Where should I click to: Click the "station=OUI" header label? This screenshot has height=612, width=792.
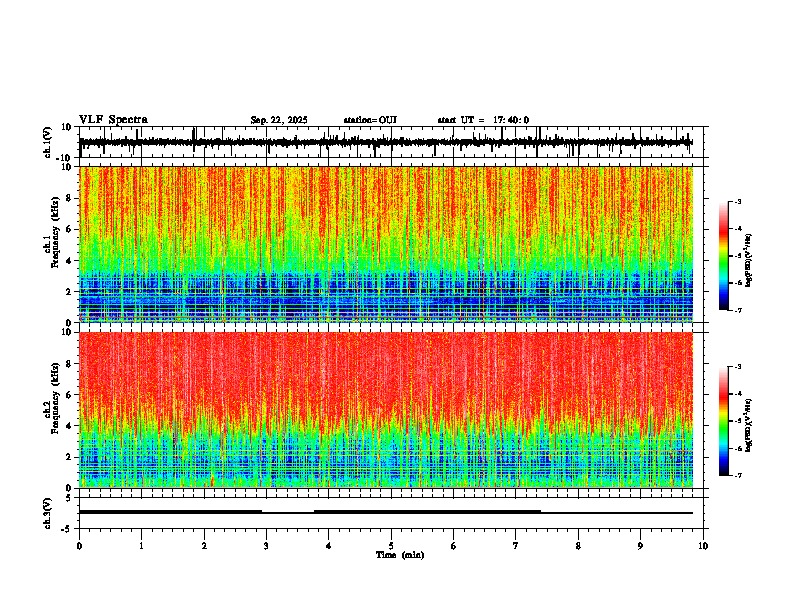[x=370, y=120]
